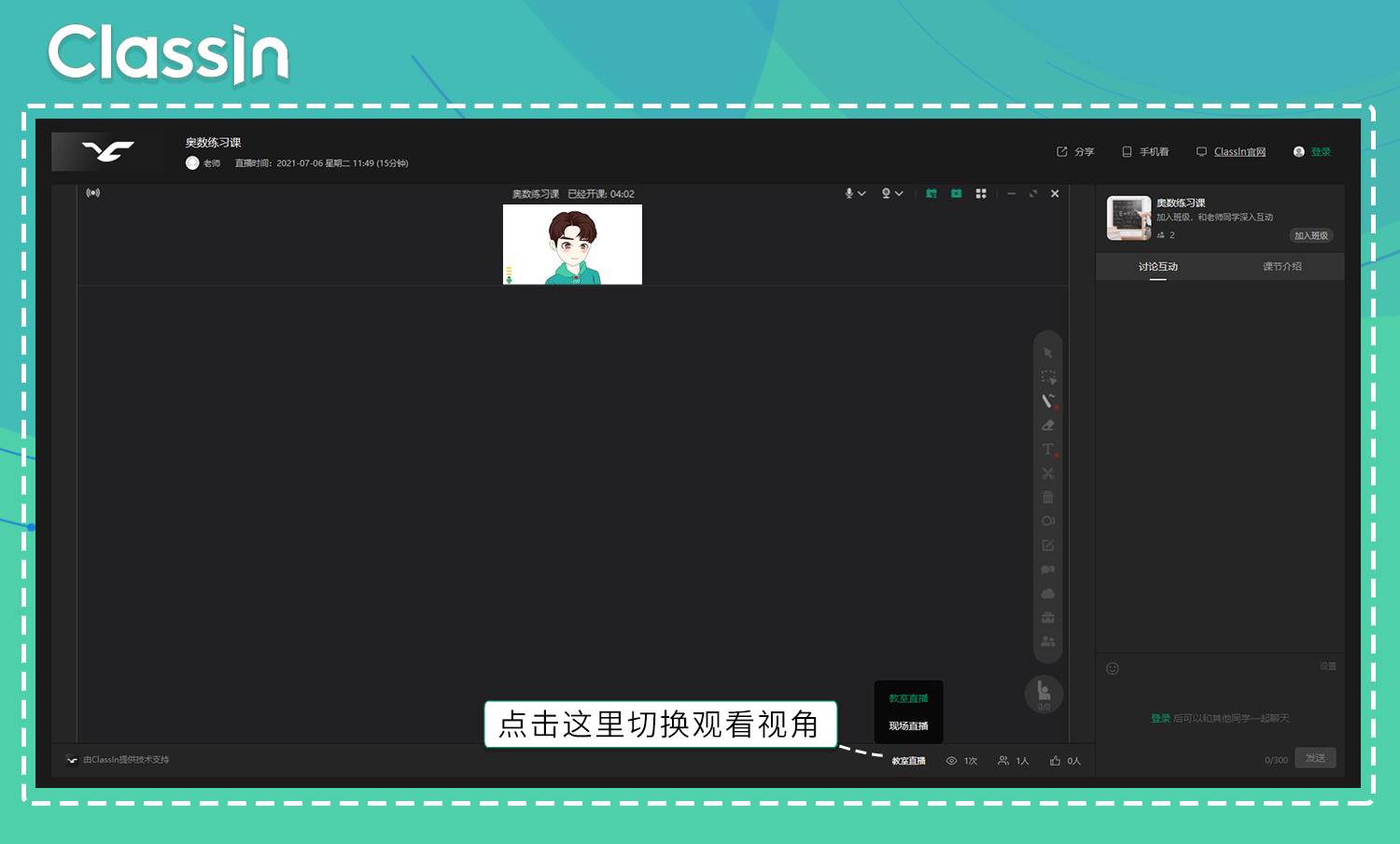The width and height of the screenshot is (1400, 844).
Task: Click the 奥数练习课 course cover thumbnail
Action: click(x=1128, y=218)
